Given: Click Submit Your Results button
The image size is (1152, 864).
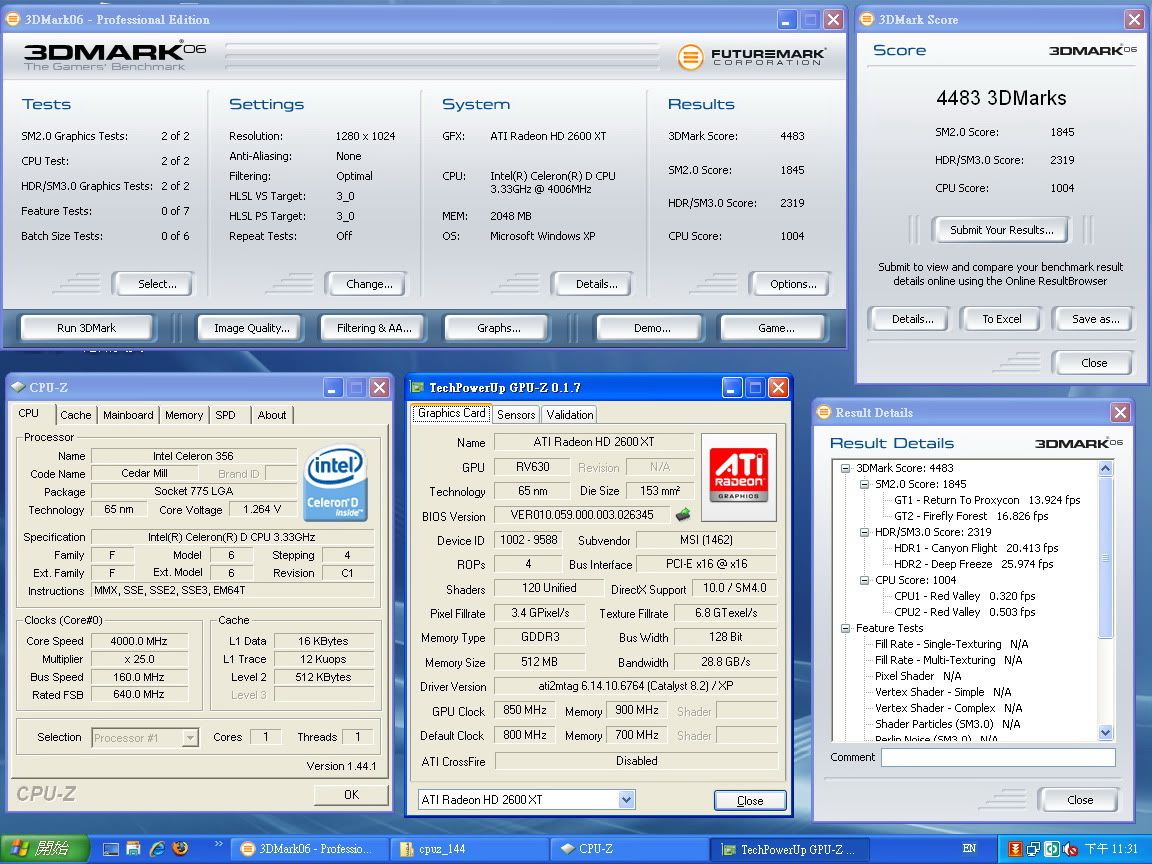Looking at the screenshot, I should [1002, 230].
